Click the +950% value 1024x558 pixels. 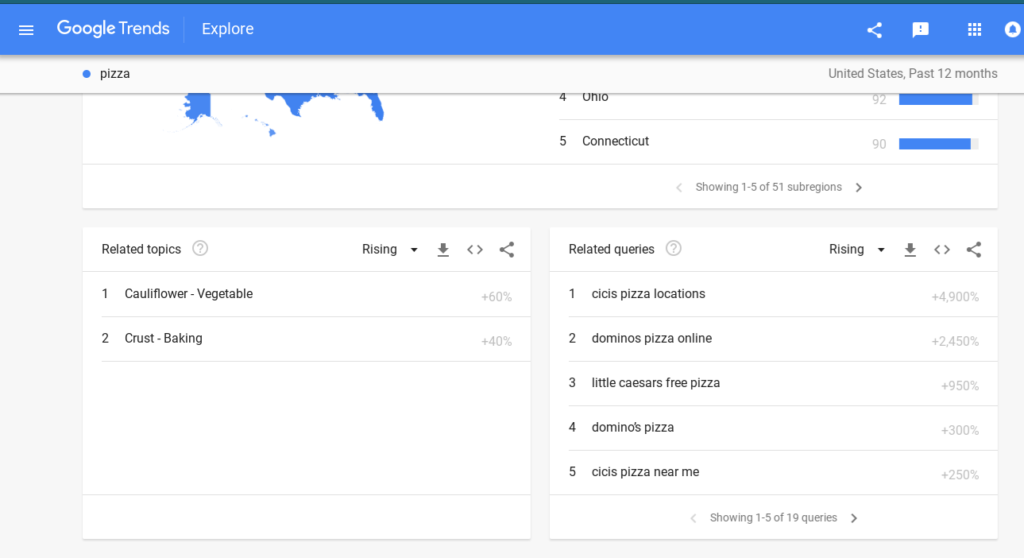pos(959,386)
